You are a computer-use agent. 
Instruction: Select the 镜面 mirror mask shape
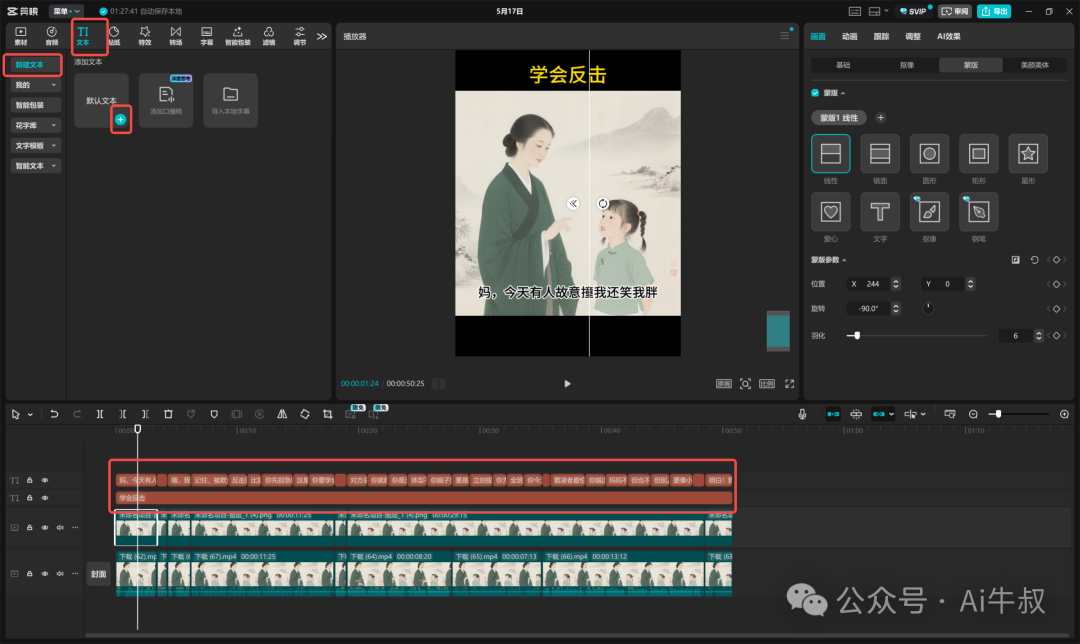[x=880, y=154]
